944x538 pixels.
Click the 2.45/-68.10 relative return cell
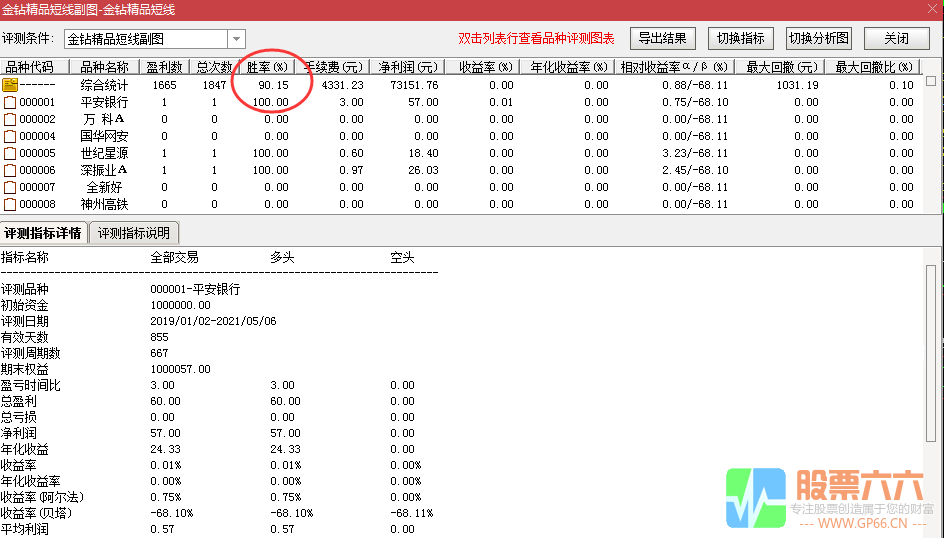(x=695, y=170)
